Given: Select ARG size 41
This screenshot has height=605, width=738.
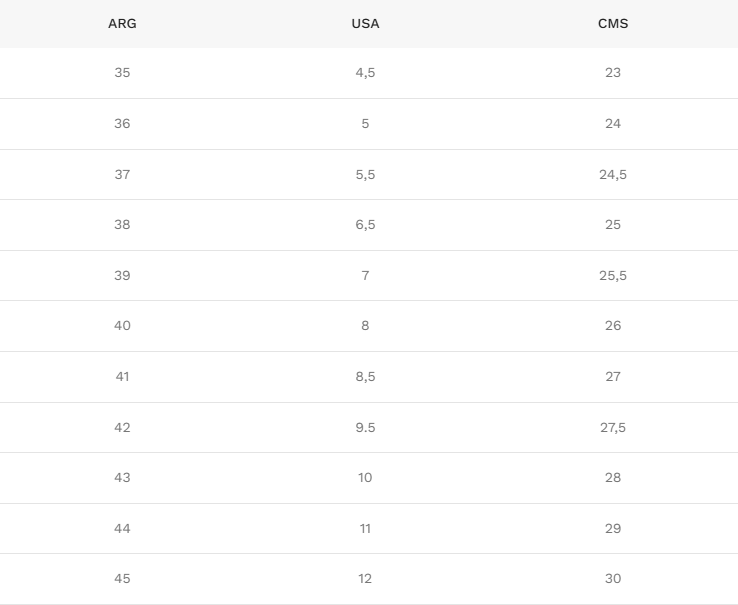Looking at the screenshot, I should tap(122, 377).
